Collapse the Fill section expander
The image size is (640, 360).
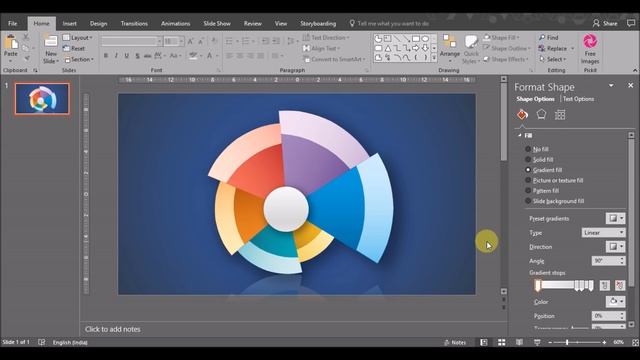[x=520, y=135]
